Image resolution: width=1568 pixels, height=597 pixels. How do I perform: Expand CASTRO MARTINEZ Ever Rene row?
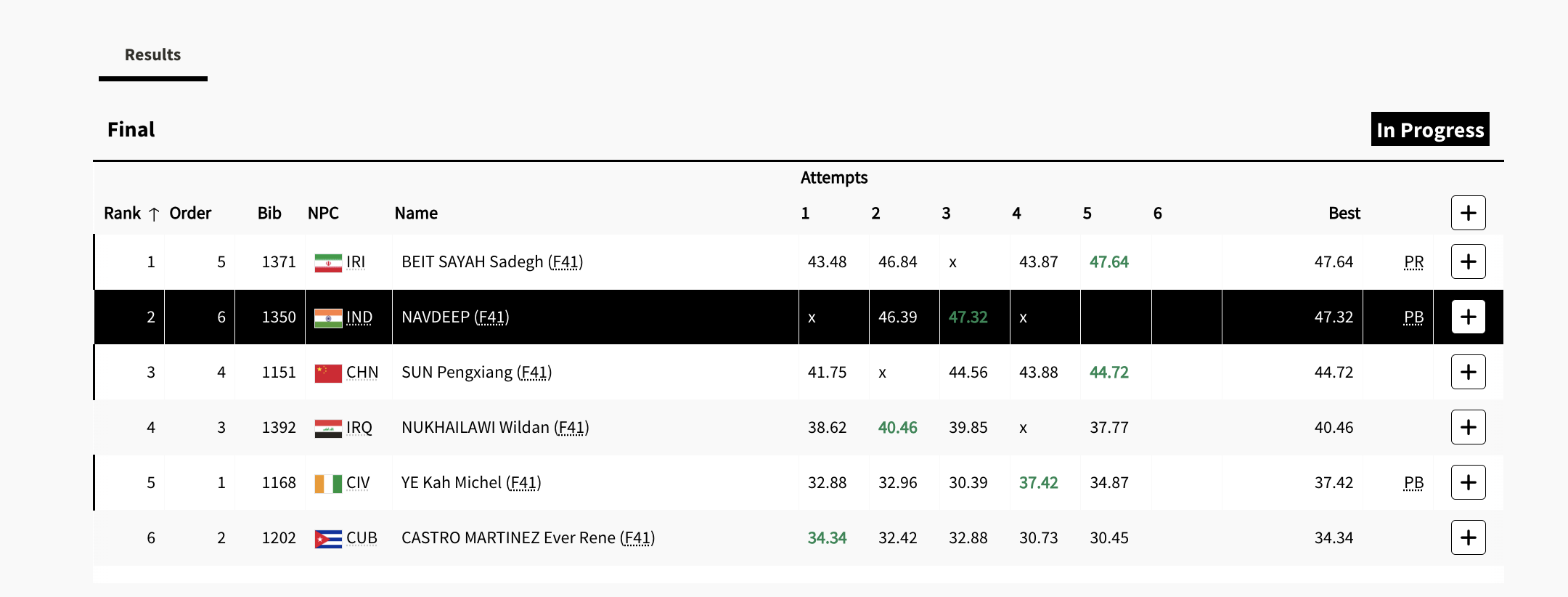coord(1468,537)
